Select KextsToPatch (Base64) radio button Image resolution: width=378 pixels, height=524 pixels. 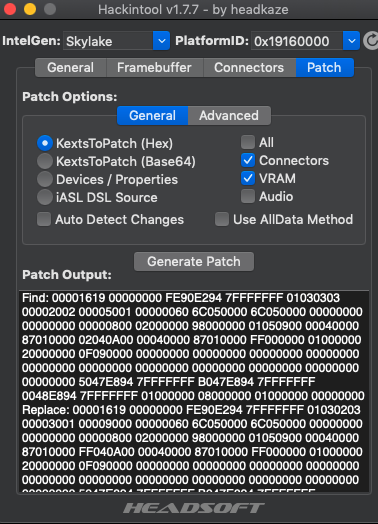pyautogui.click(x=45, y=161)
